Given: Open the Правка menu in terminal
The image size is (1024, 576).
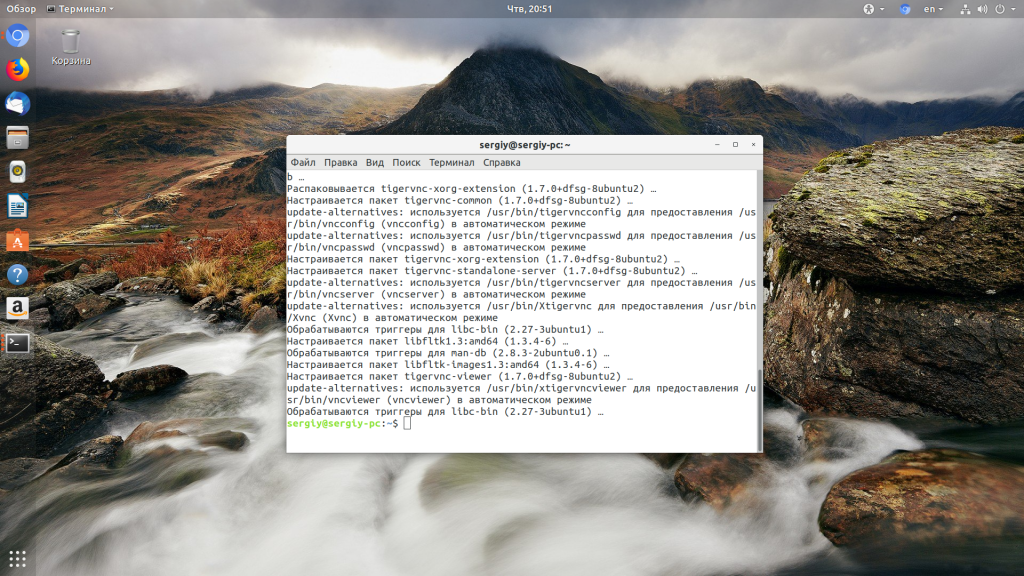Looking at the screenshot, I should coord(340,162).
